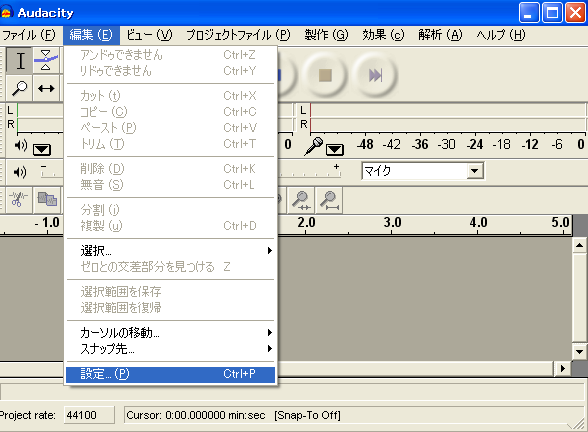Select the Envelope tool
The width and height of the screenshot is (588, 432).
[46, 60]
